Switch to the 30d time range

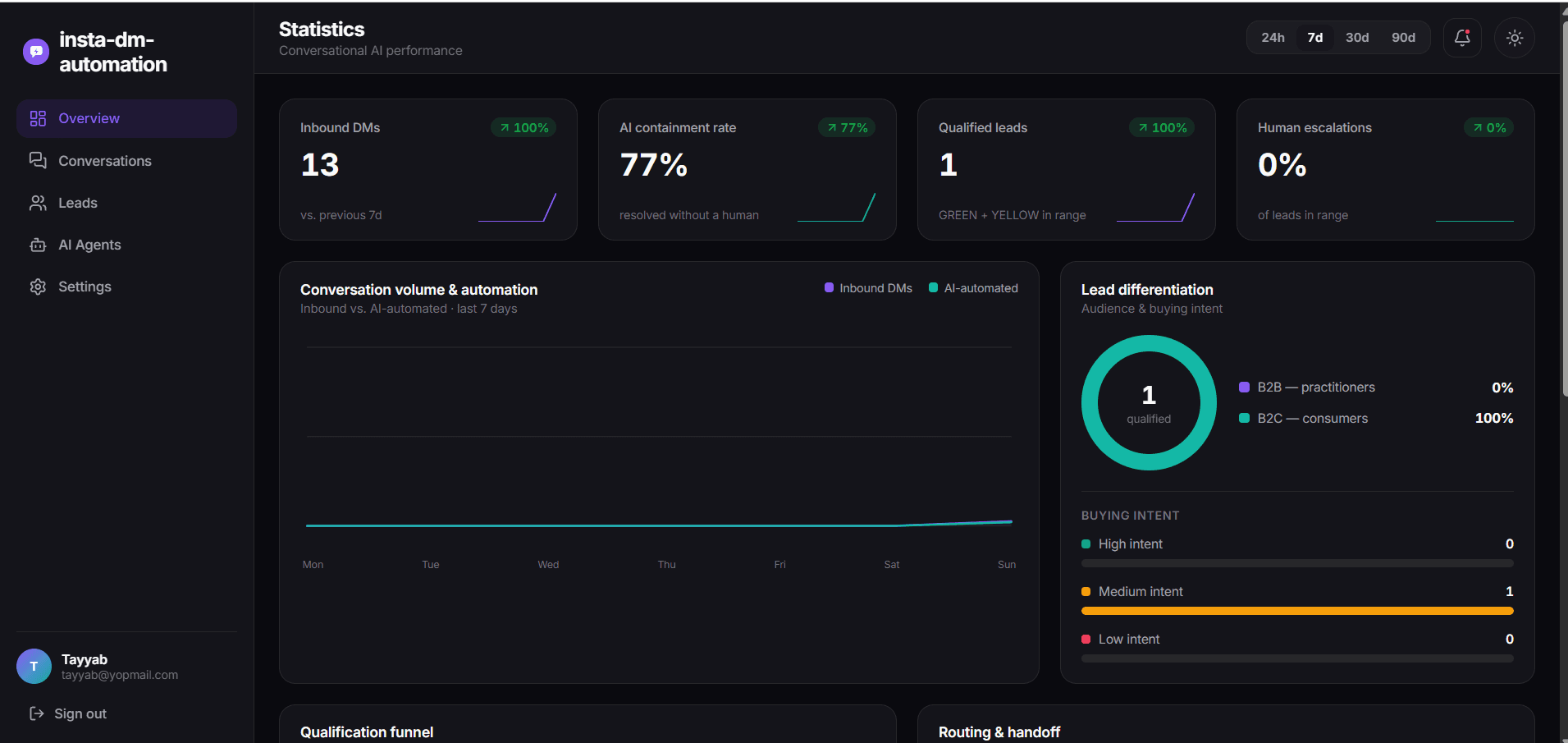click(x=1357, y=38)
